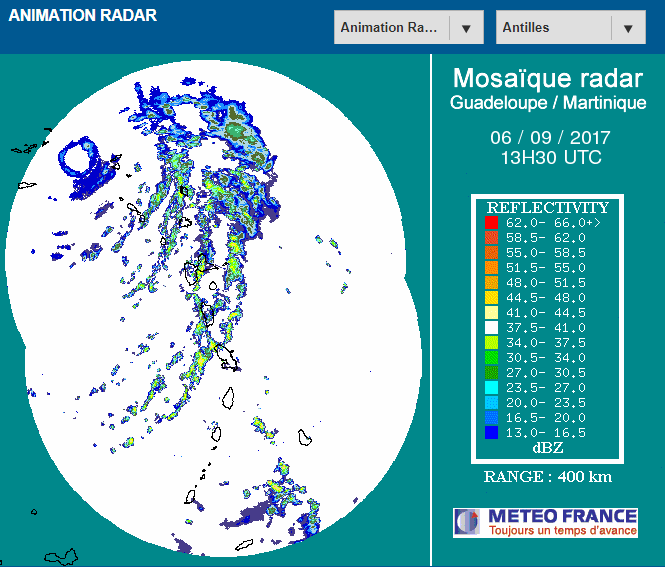Click the Meteo France slogan text

click(x=563, y=531)
